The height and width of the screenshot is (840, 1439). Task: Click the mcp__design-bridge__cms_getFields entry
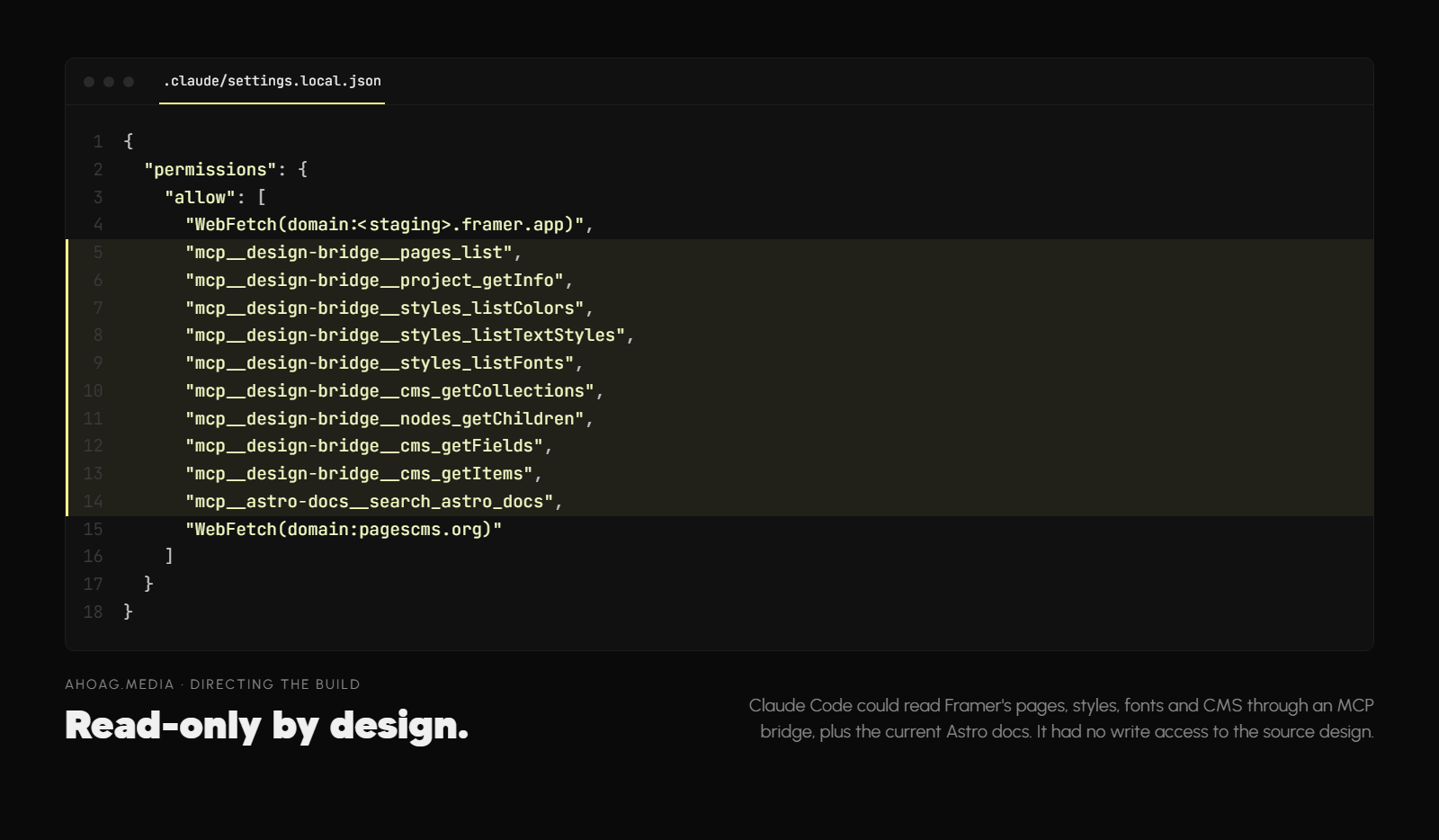tap(364, 446)
